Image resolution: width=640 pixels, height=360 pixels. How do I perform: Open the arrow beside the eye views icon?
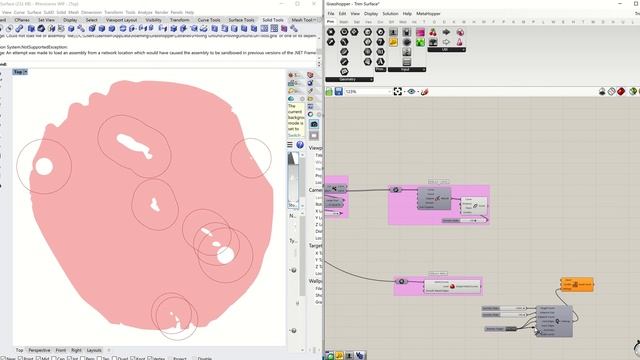418,92
